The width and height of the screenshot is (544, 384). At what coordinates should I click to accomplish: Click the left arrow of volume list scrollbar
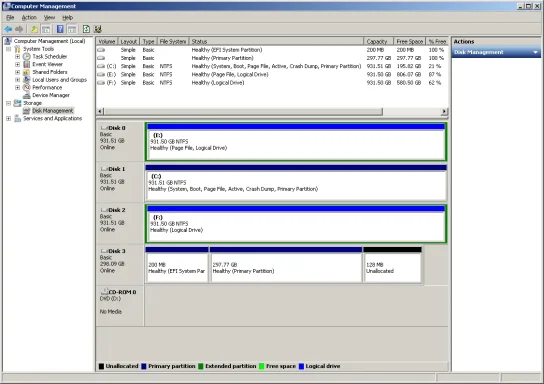[x=100, y=111]
